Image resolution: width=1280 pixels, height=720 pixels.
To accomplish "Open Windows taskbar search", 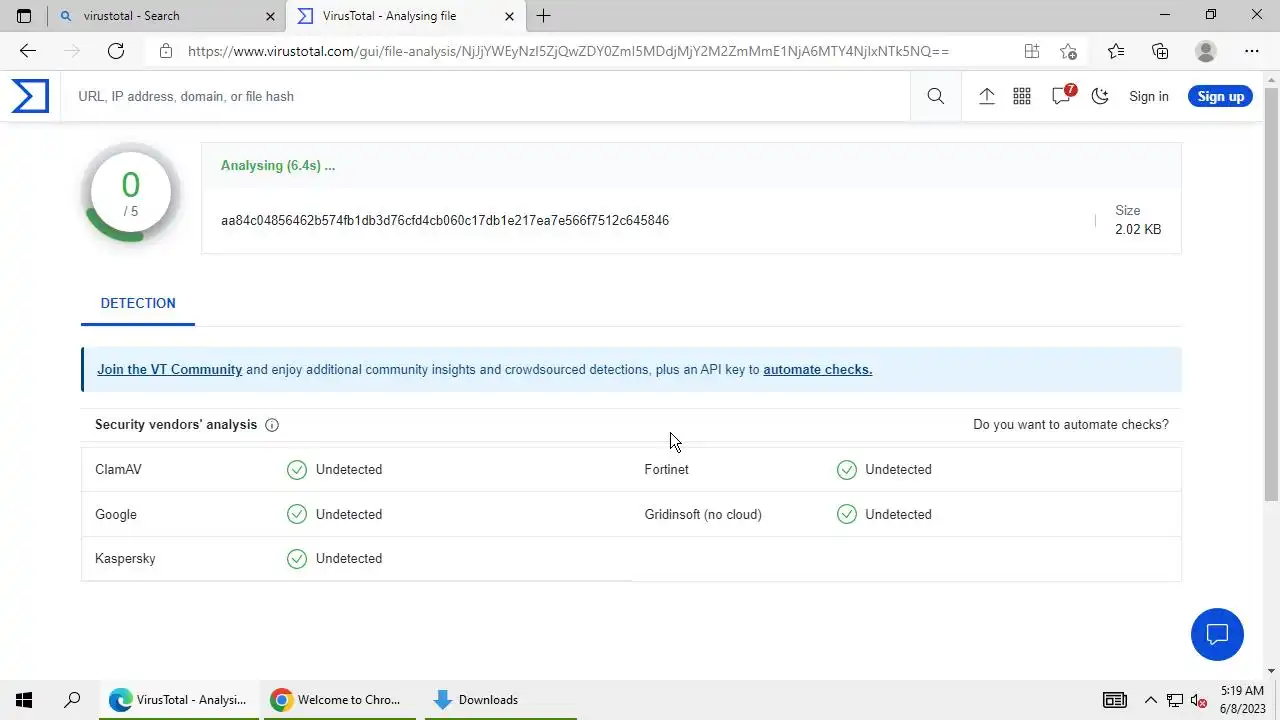I will 72,700.
